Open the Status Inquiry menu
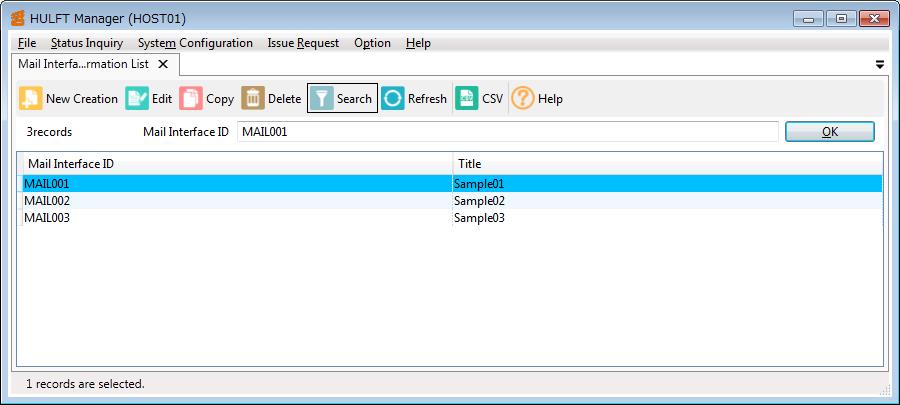The height and width of the screenshot is (405, 900). pos(87,43)
